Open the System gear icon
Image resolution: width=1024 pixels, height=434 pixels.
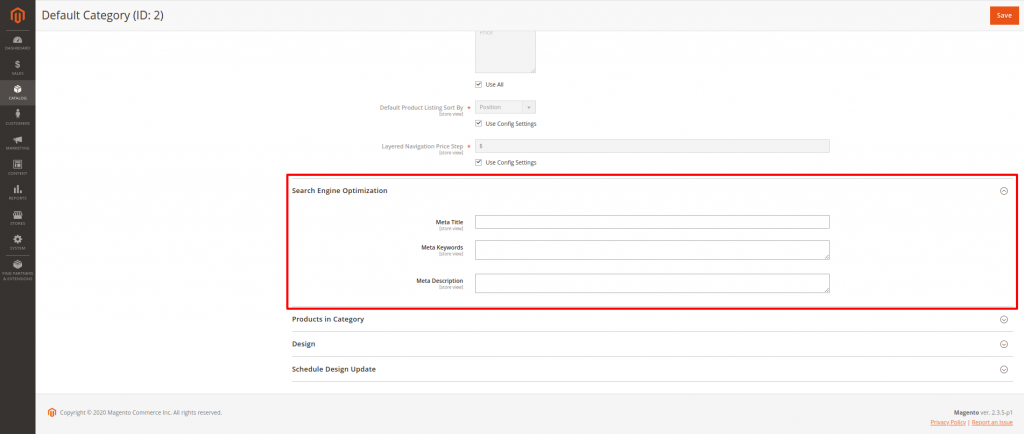17,242
